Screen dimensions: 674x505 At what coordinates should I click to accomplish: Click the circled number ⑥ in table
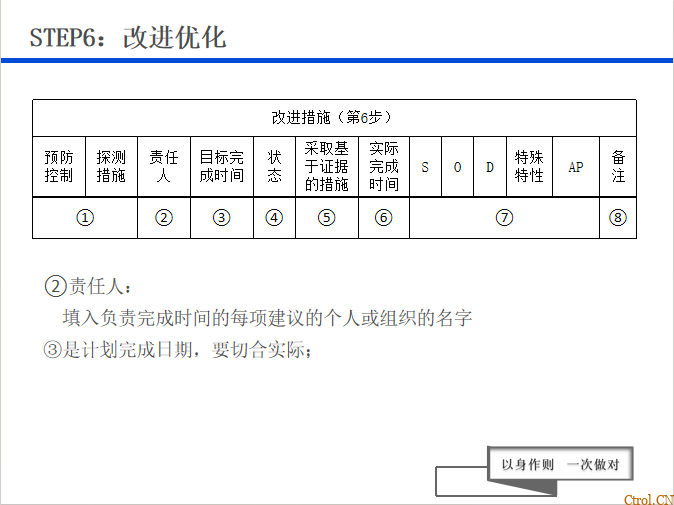[384, 218]
